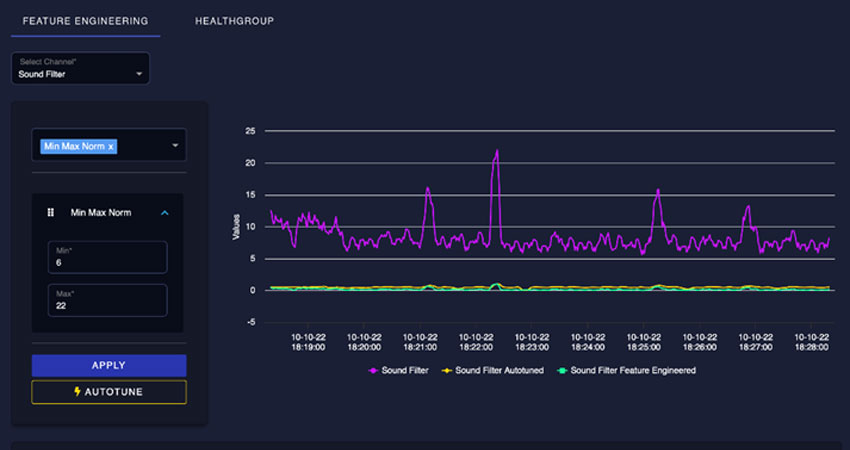The width and height of the screenshot is (850, 450).
Task: Grab the Min Max Norm drag handle icon
Action: point(51,213)
